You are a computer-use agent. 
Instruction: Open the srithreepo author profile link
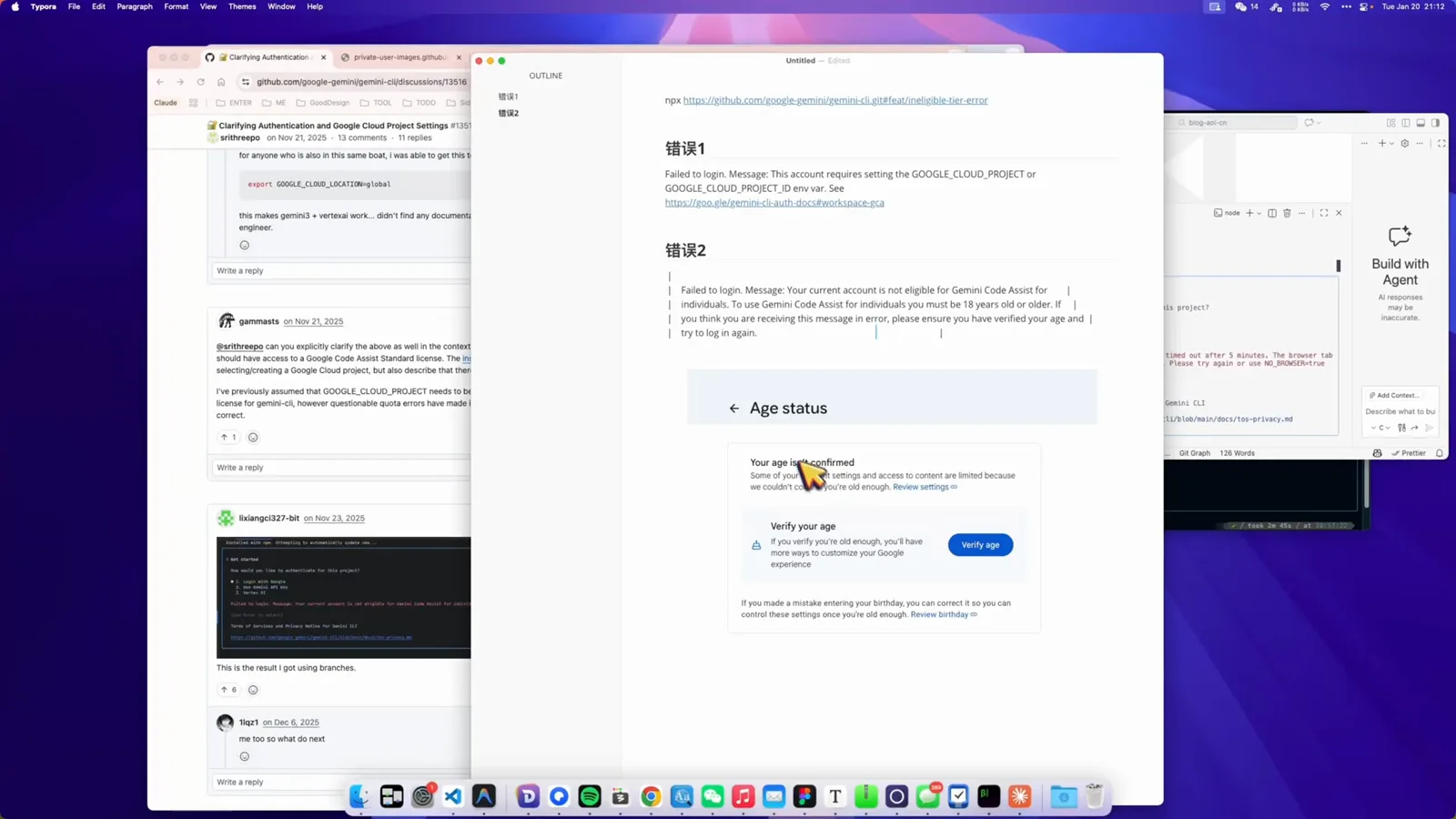(240, 137)
